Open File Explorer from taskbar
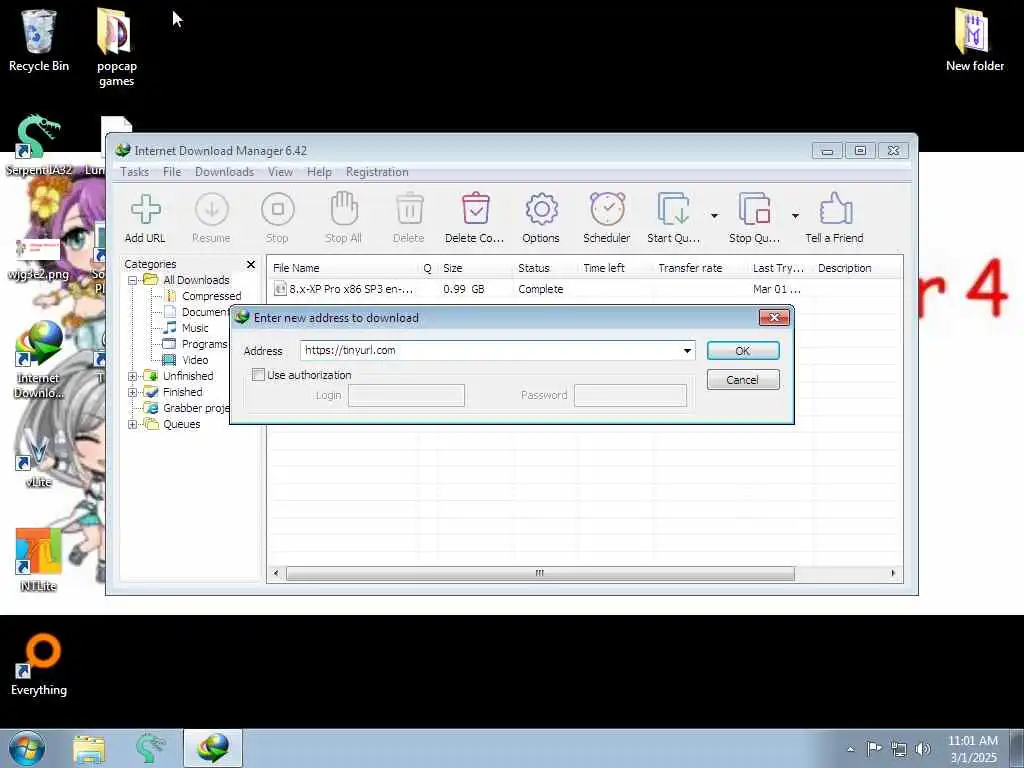Viewport: 1024px width, 768px height. coord(89,749)
